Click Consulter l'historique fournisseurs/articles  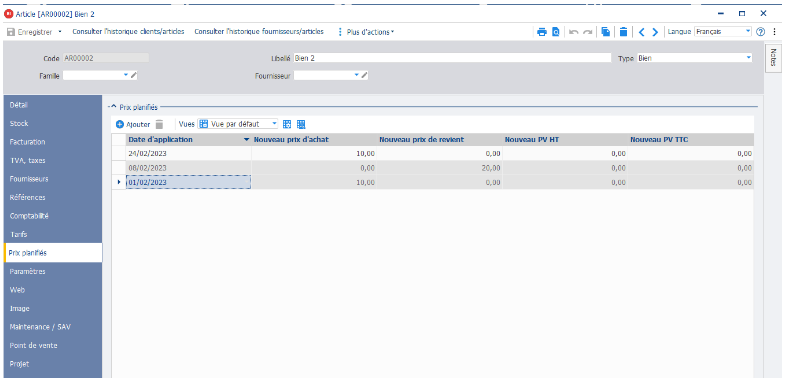click(259, 32)
